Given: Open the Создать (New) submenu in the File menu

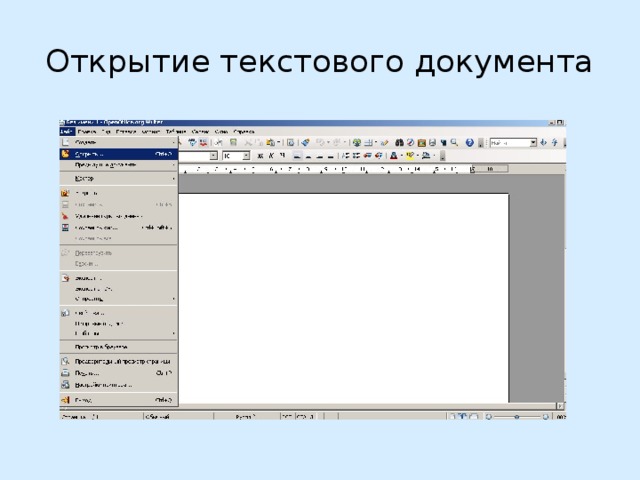Looking at the screenshot, I should 118,142.
